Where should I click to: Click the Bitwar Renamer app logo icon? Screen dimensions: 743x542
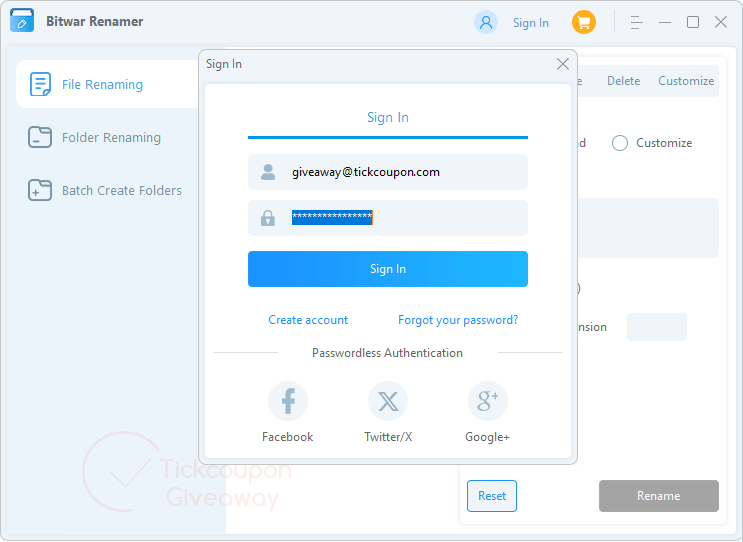(x=22, y=21)
